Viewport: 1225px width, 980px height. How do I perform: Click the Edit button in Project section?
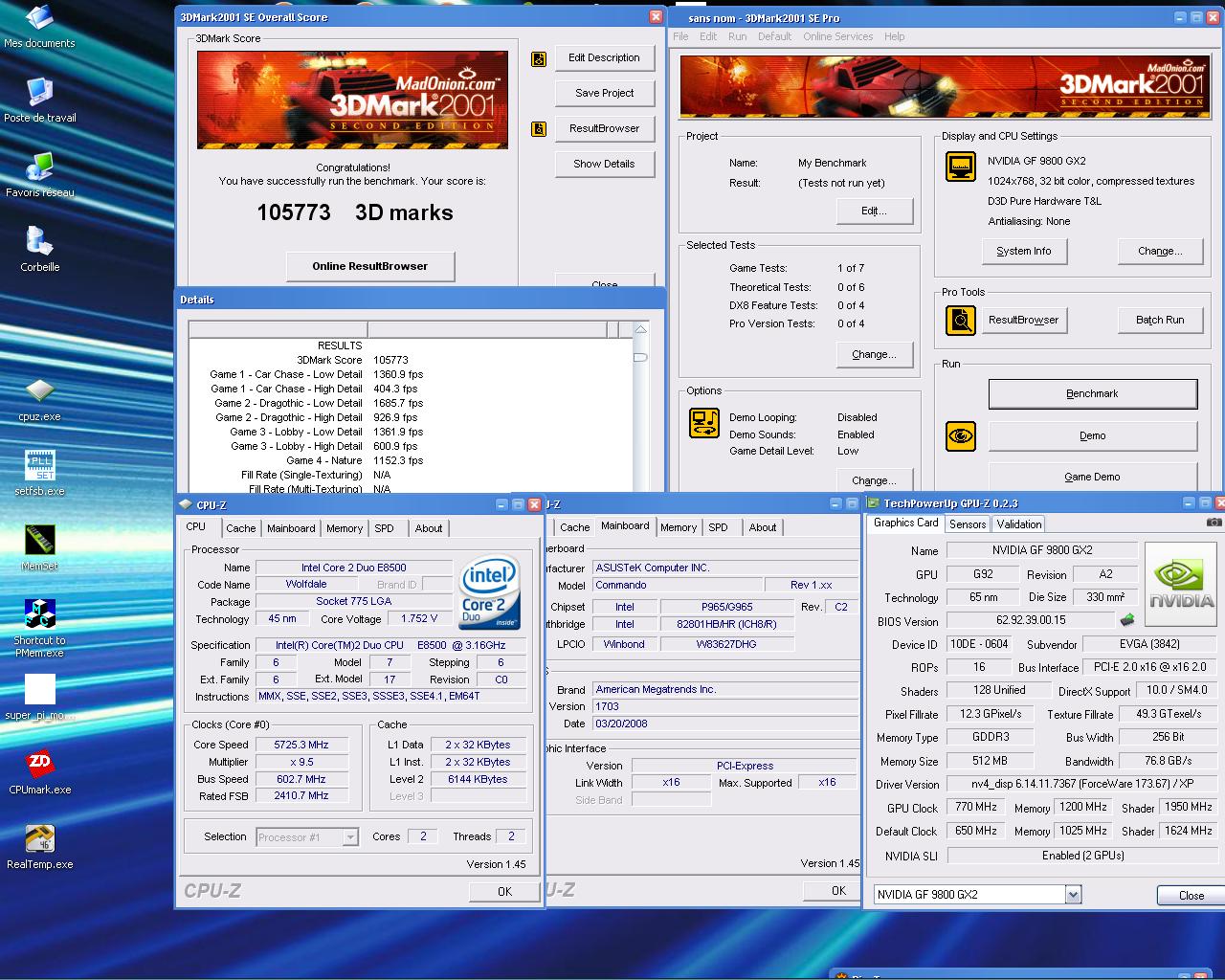[x=874, y=211]
